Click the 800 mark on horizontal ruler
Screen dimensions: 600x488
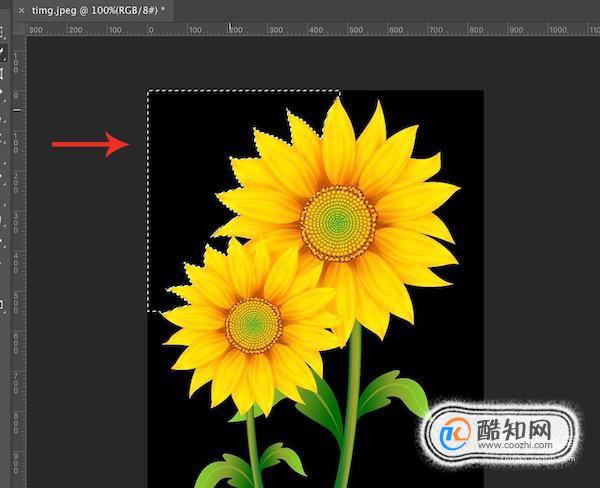click(x=476, y=30)
